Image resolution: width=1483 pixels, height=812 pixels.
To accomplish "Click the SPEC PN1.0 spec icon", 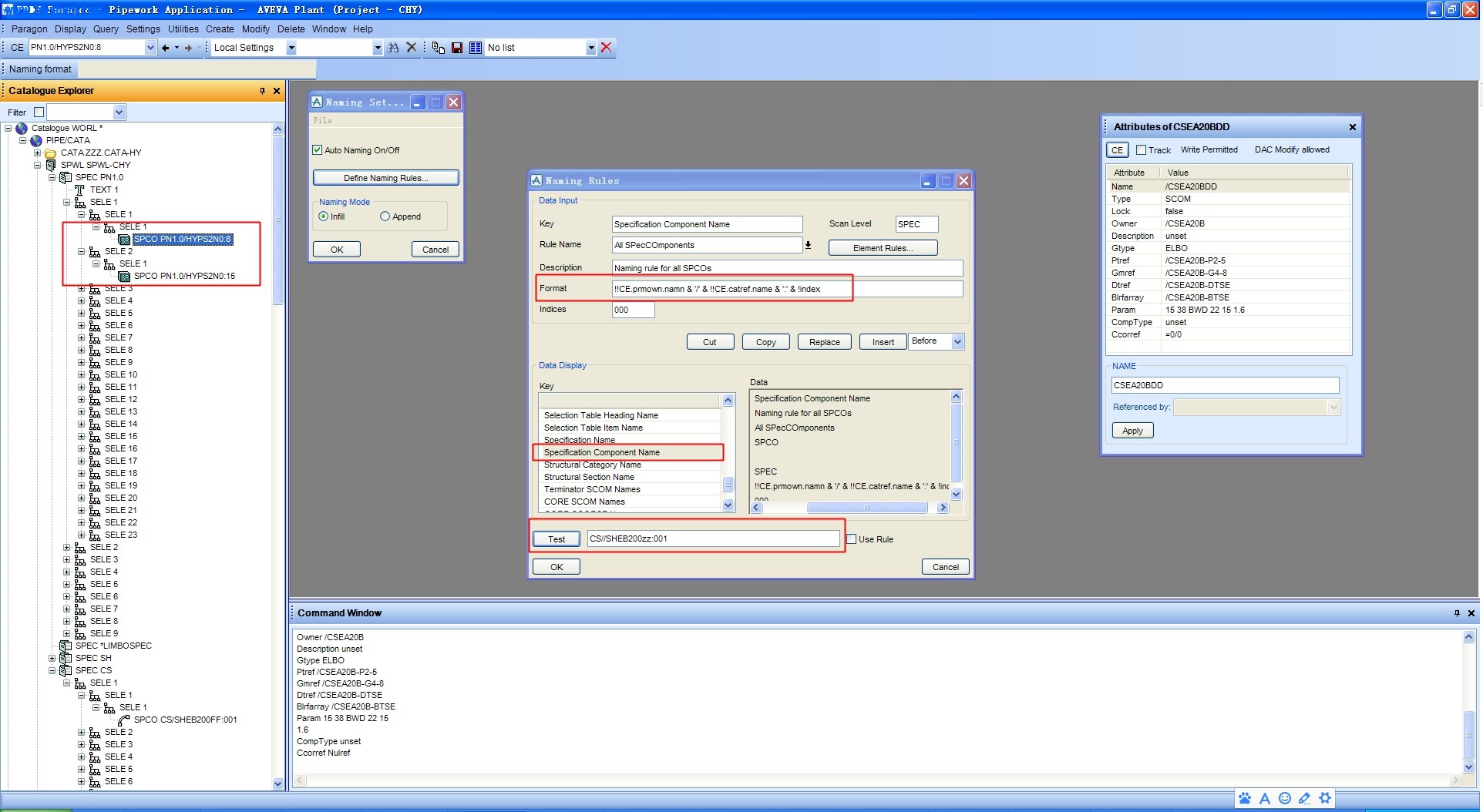I will coord(66,177).
